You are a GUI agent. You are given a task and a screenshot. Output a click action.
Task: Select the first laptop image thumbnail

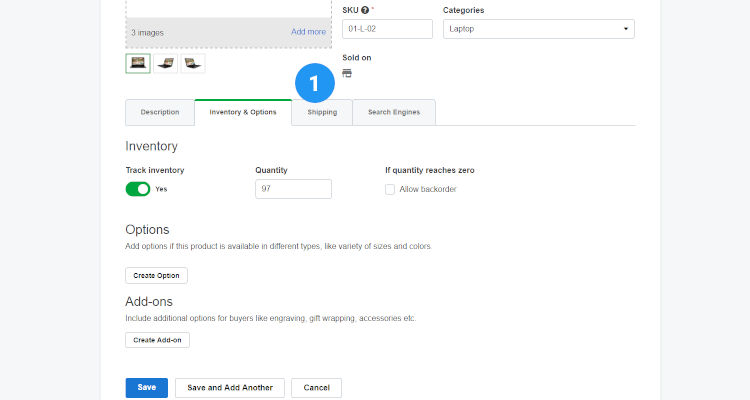click(x=138, y=63)
